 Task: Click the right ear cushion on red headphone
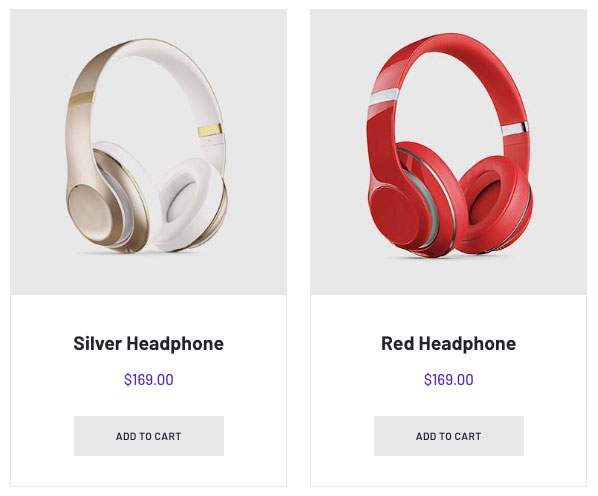point(494,202)
